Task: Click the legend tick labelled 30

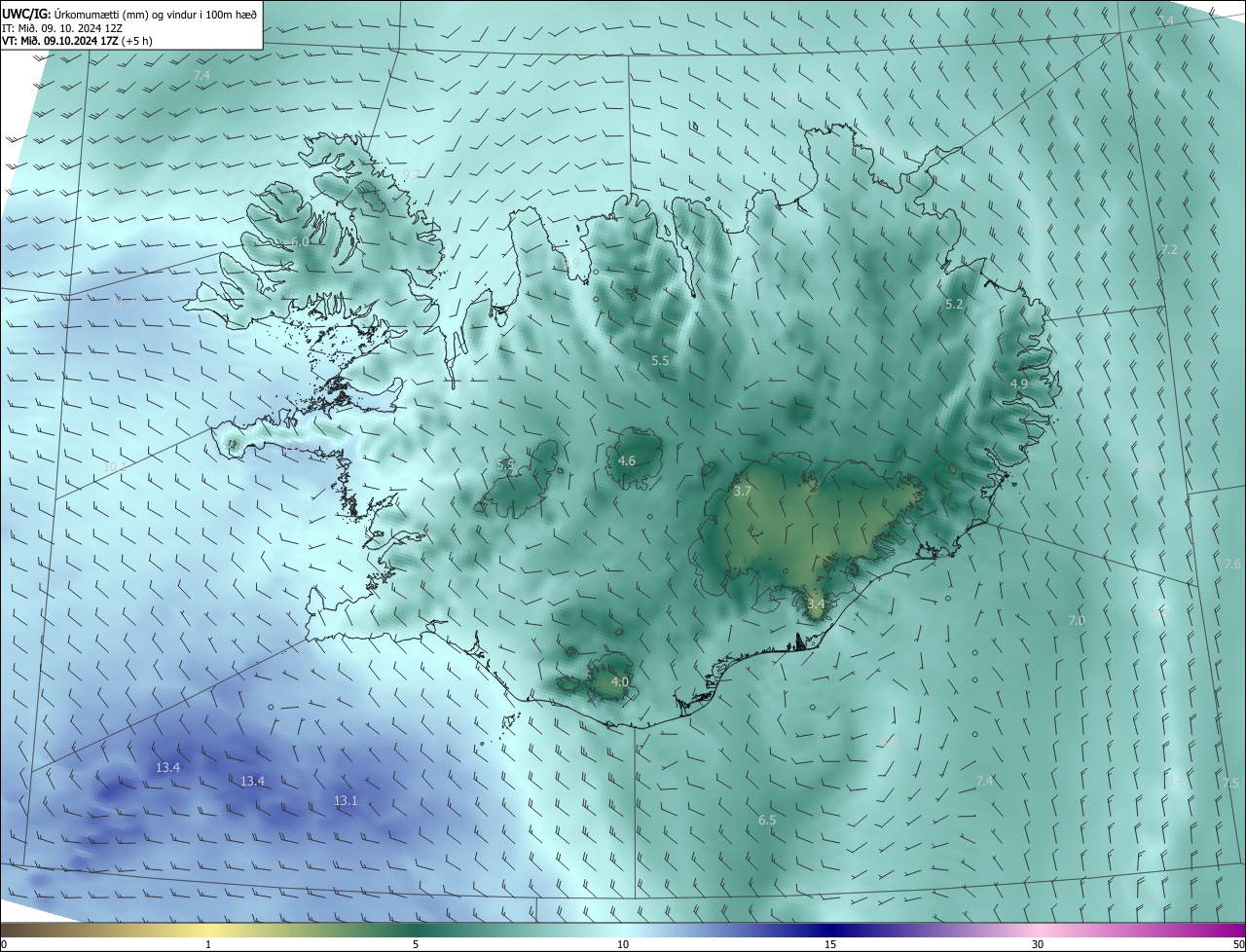Action: tap(1038, 944)
